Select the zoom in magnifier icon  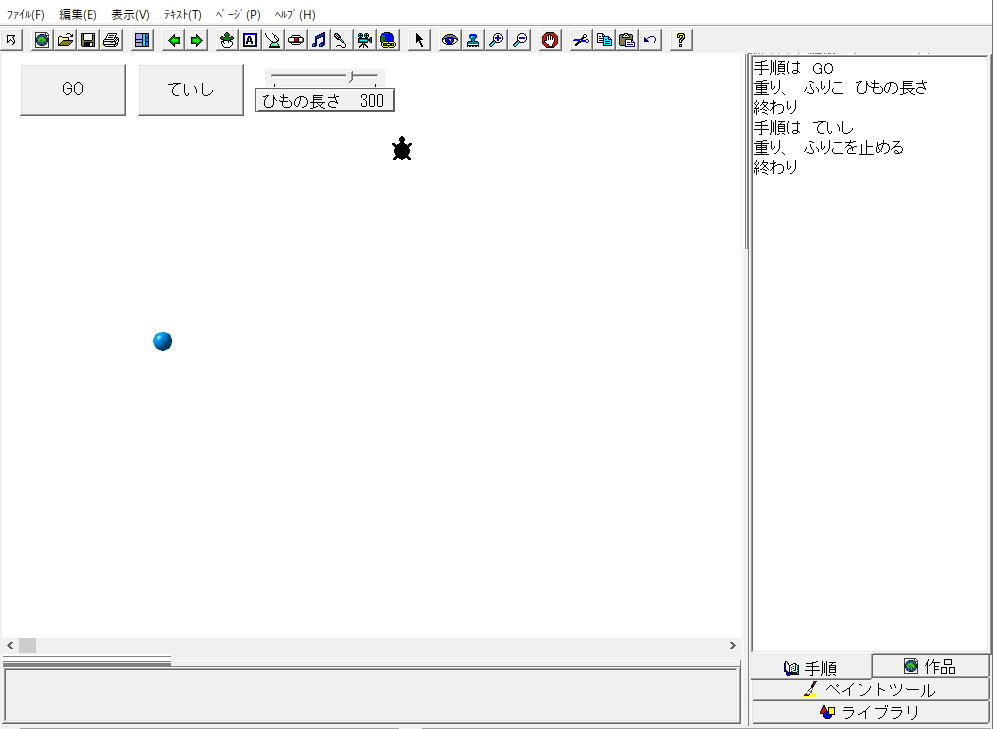(x=496, y=40)
